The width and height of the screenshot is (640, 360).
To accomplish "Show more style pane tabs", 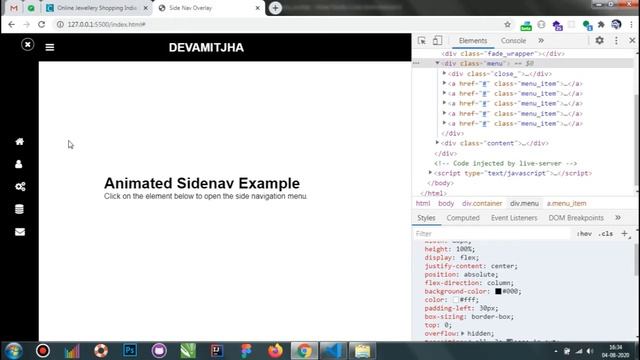I will (618, 218).
